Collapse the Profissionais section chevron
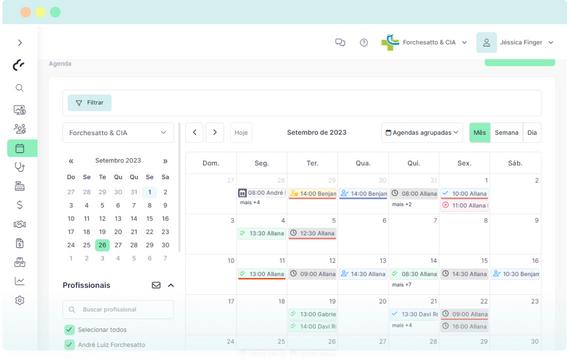569x362 pixels. tap(171, 285)
